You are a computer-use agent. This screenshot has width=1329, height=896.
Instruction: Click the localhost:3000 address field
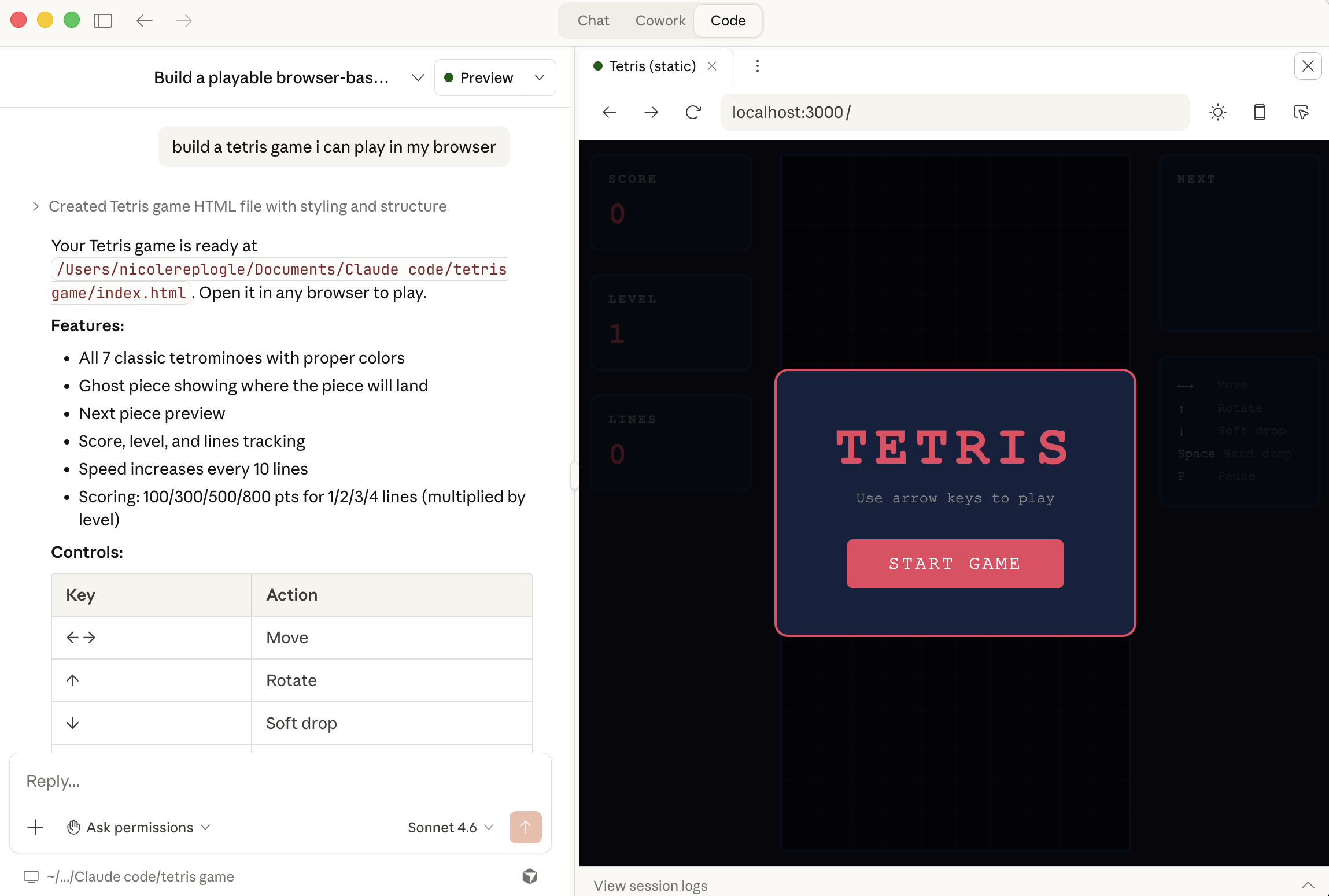tap(954, 112)
